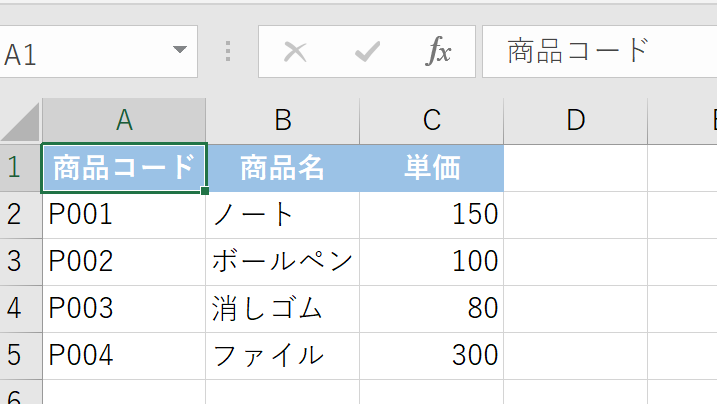Image resolution: width=717 pixels, height=404 pixels.
Task: Open Insert Function with the fx icon
Action: pos(439,51)
